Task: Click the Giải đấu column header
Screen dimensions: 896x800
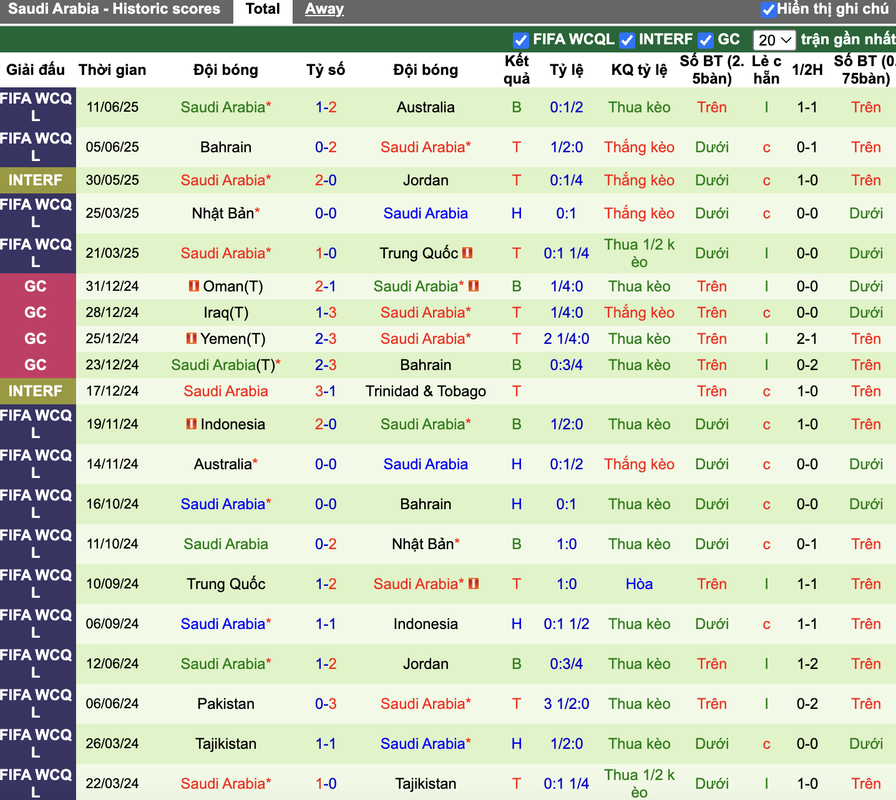Action: tap(35, 70)
